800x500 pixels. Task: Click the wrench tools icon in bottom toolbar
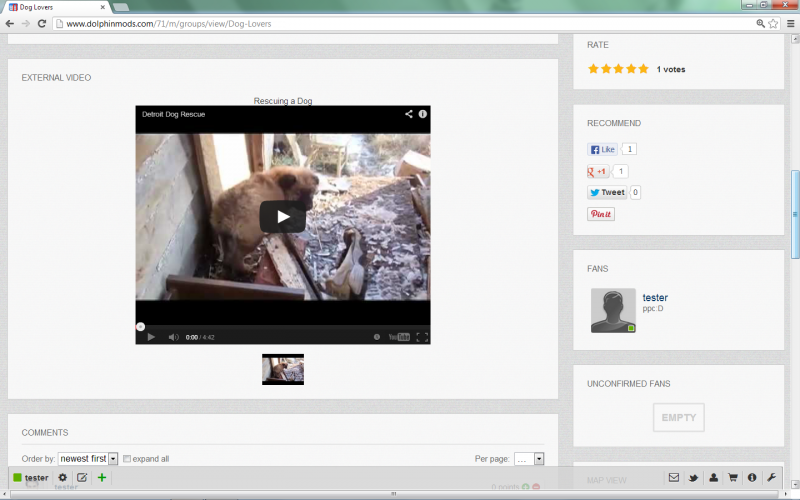pyautogui.click(x=771, y=478)
